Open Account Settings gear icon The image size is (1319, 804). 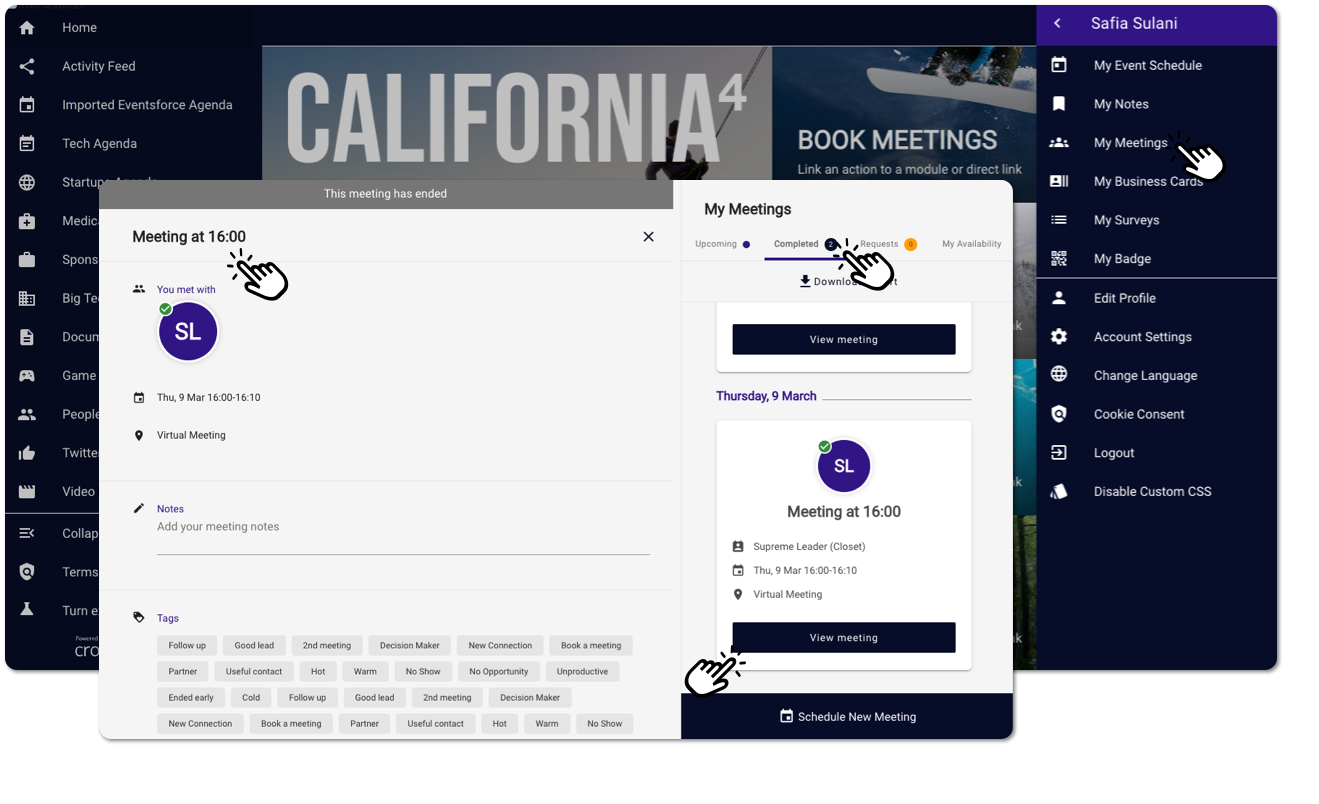(1059, 337)
